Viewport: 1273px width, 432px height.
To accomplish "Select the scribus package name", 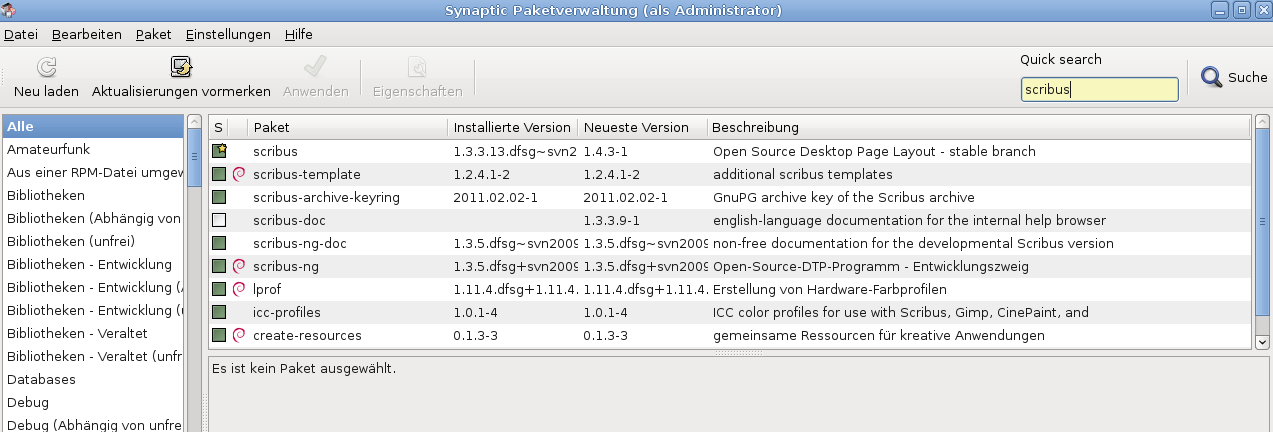I will click(x=276, y=151).
